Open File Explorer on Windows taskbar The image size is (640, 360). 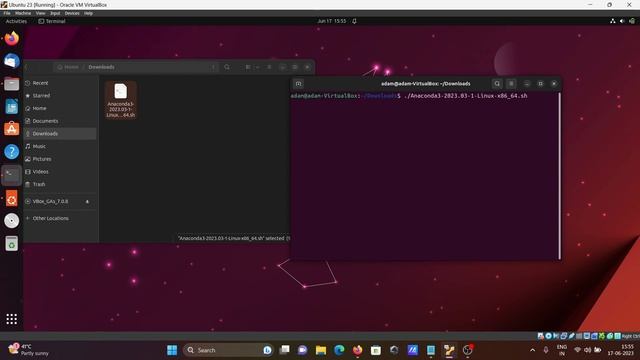pyautogui.click(x=321, y=350)
